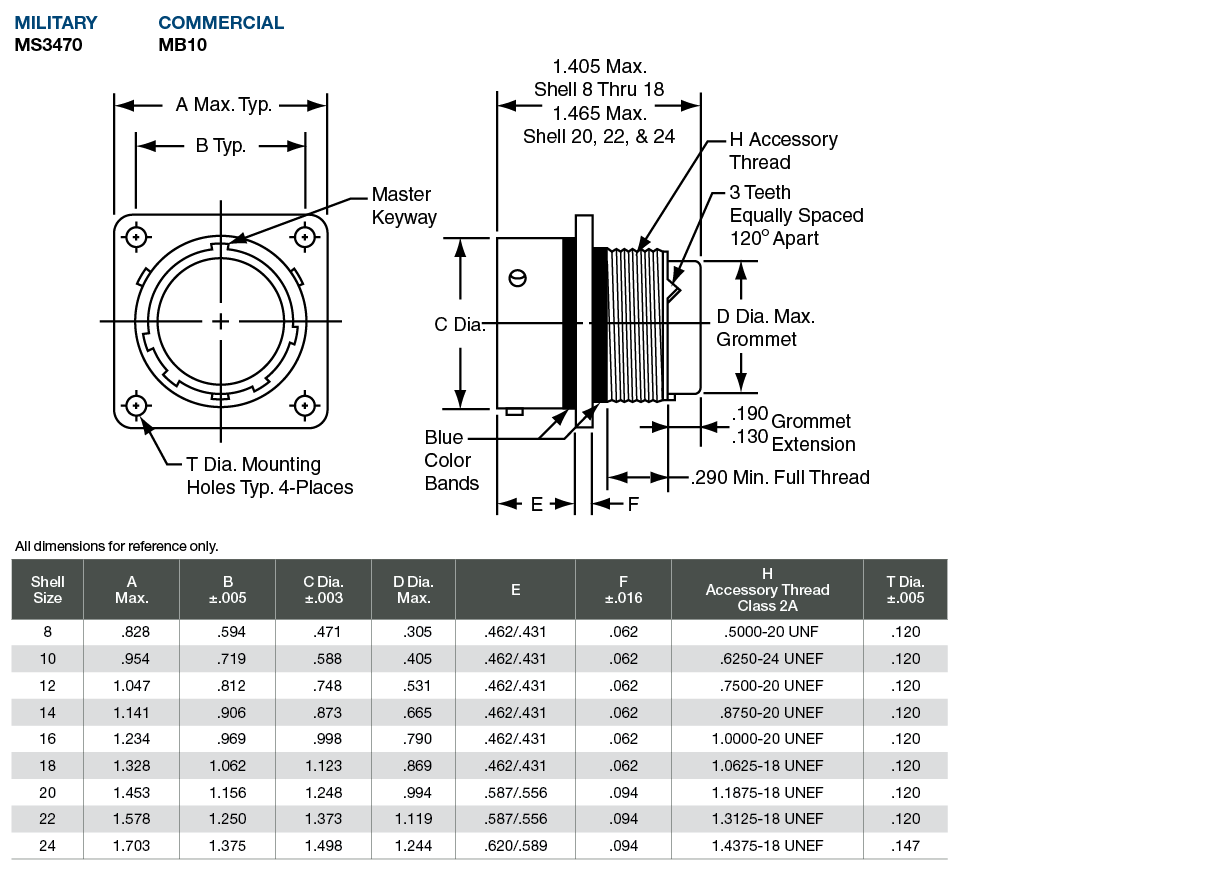Select the 1.062 table value
This screenshot has width=1224, height=883.
coord(227,766)
